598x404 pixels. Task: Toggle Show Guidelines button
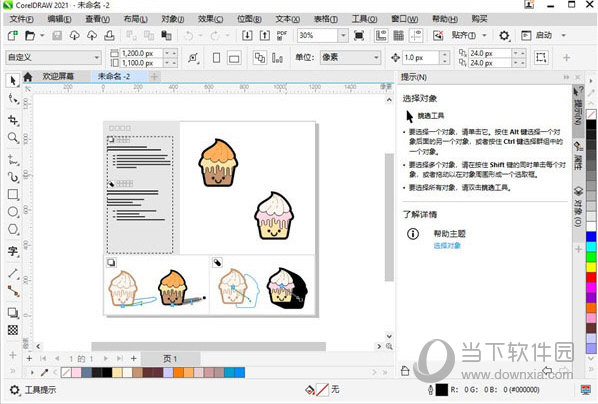tap(416, 35)
